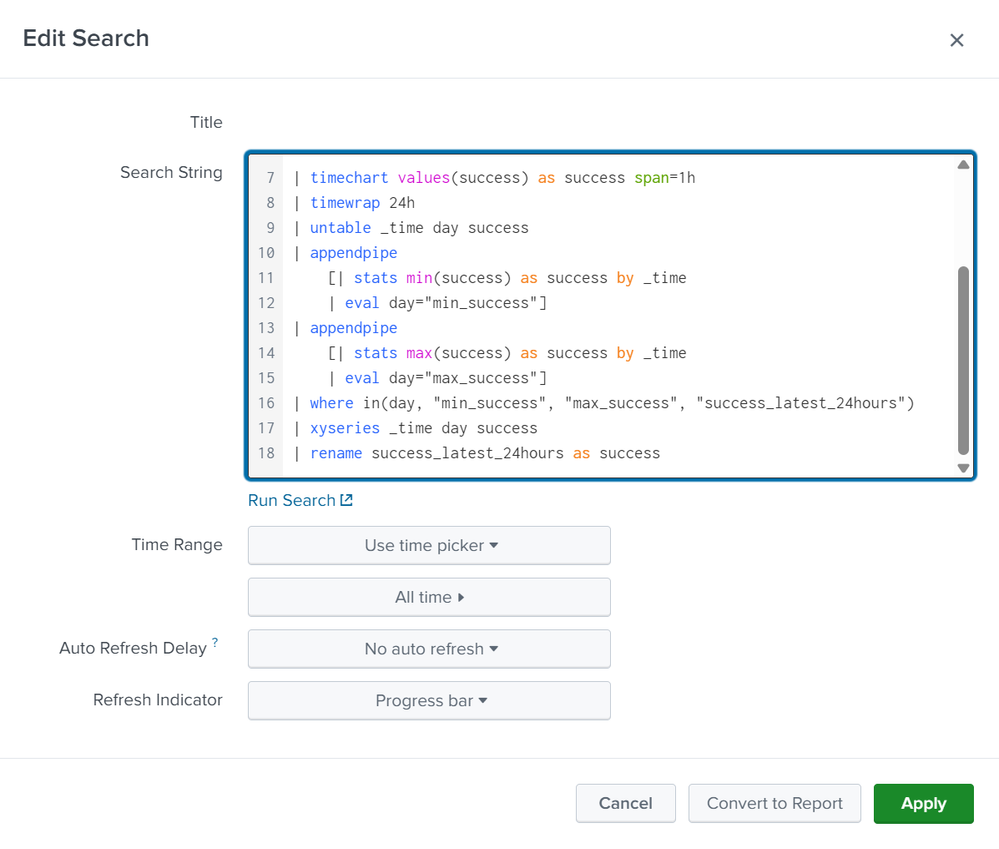
Task: Click the scrollbar up arrow in editor
Action: (x=963, y=163)
